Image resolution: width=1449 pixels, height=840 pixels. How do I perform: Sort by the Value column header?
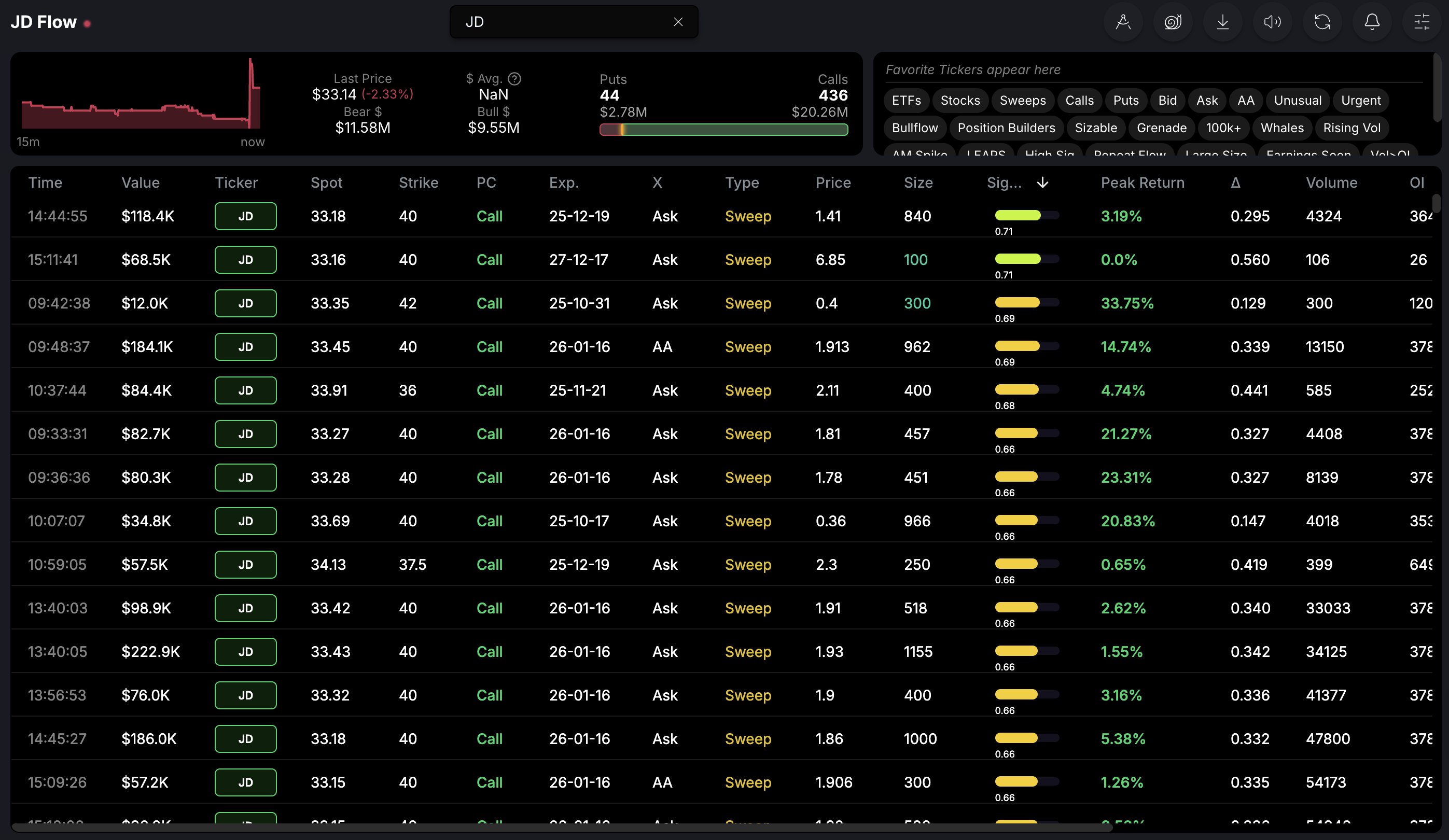[141, 183]
